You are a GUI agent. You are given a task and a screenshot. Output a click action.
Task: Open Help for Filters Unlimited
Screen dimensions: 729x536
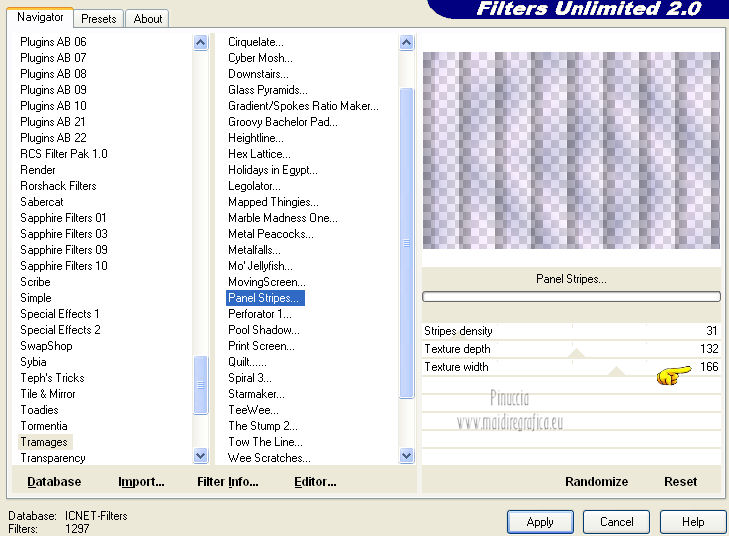tap(693, 522)
